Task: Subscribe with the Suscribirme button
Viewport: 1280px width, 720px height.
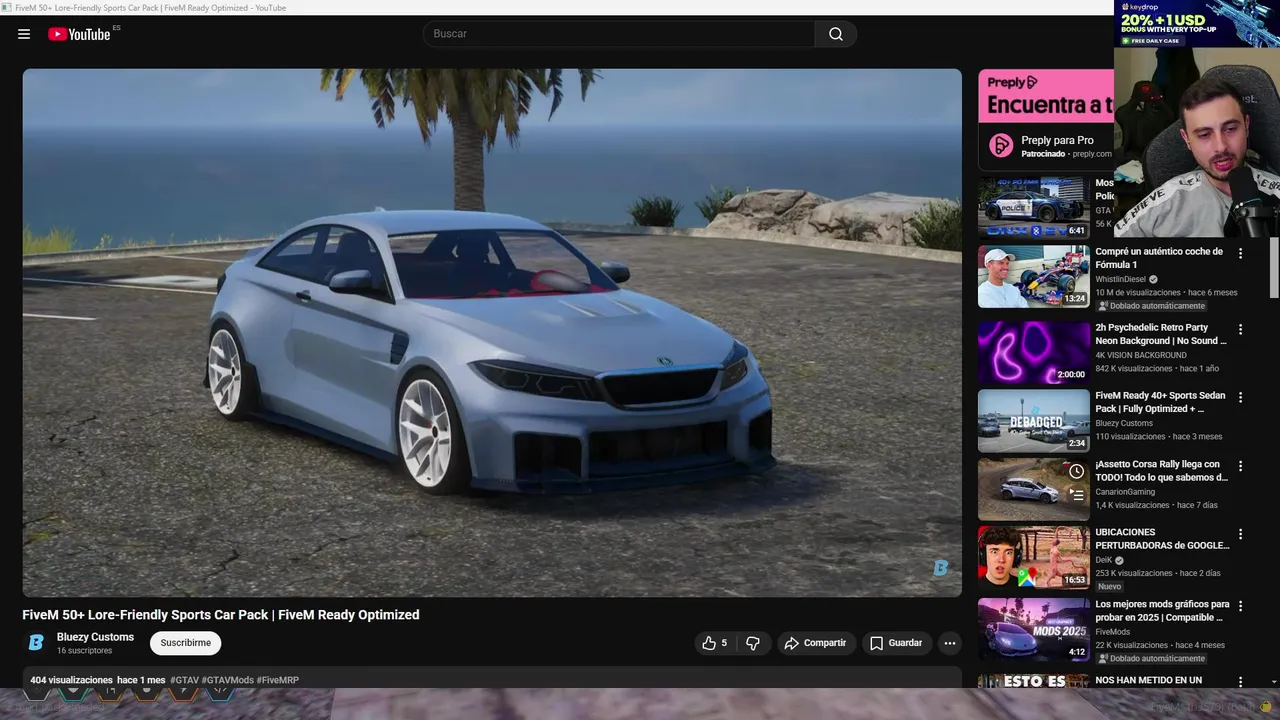Action: click(186, 643)
